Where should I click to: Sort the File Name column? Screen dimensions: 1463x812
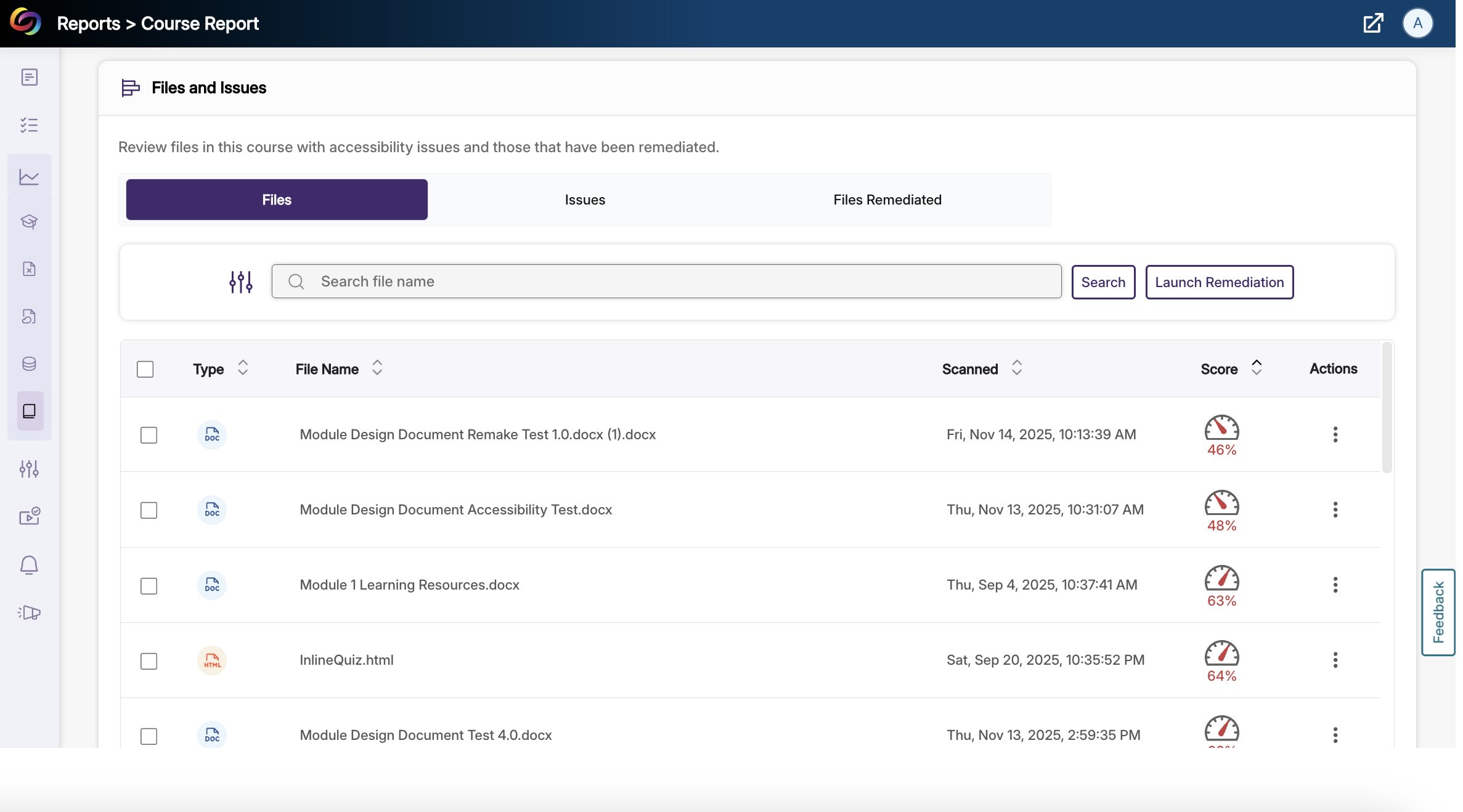click(x=377, y=368)
